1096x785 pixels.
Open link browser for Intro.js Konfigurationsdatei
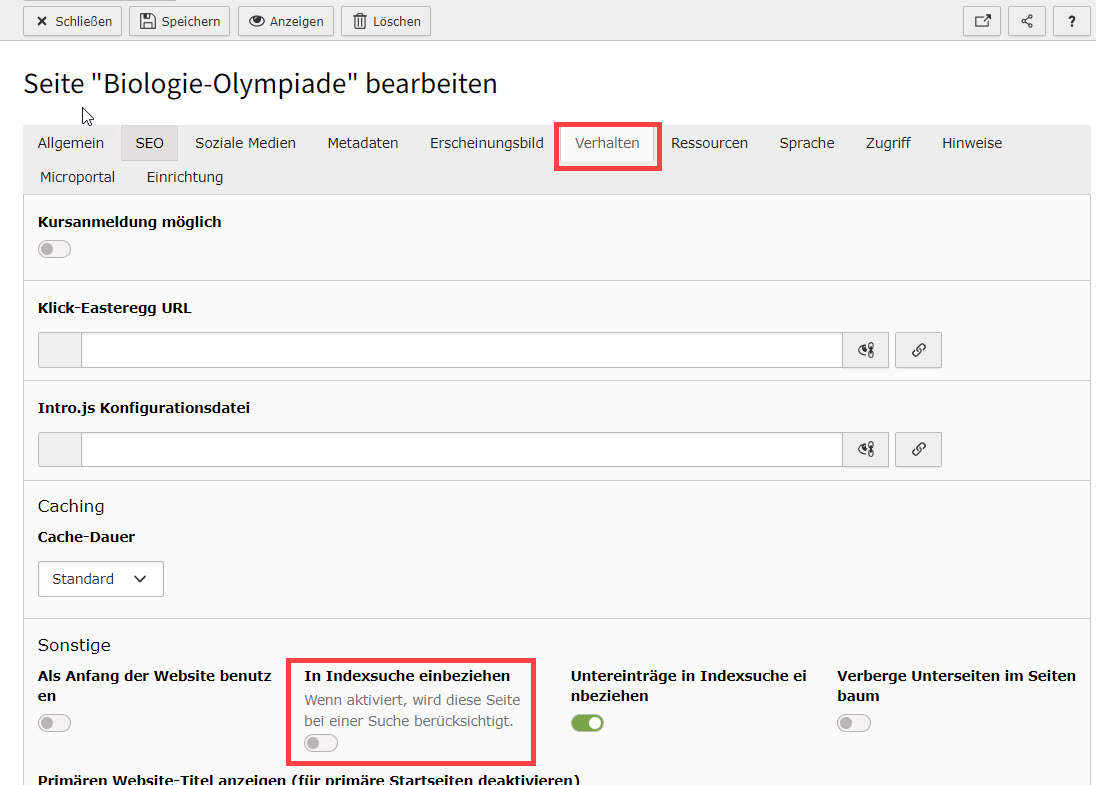pos(918,450)
